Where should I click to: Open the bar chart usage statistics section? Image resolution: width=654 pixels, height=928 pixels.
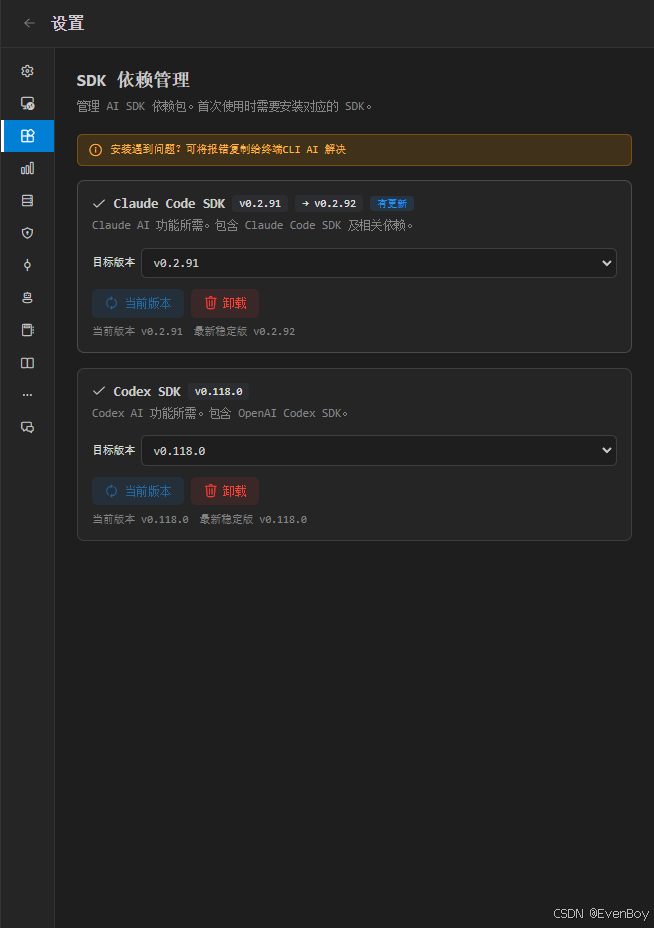[x=27, y=168]
